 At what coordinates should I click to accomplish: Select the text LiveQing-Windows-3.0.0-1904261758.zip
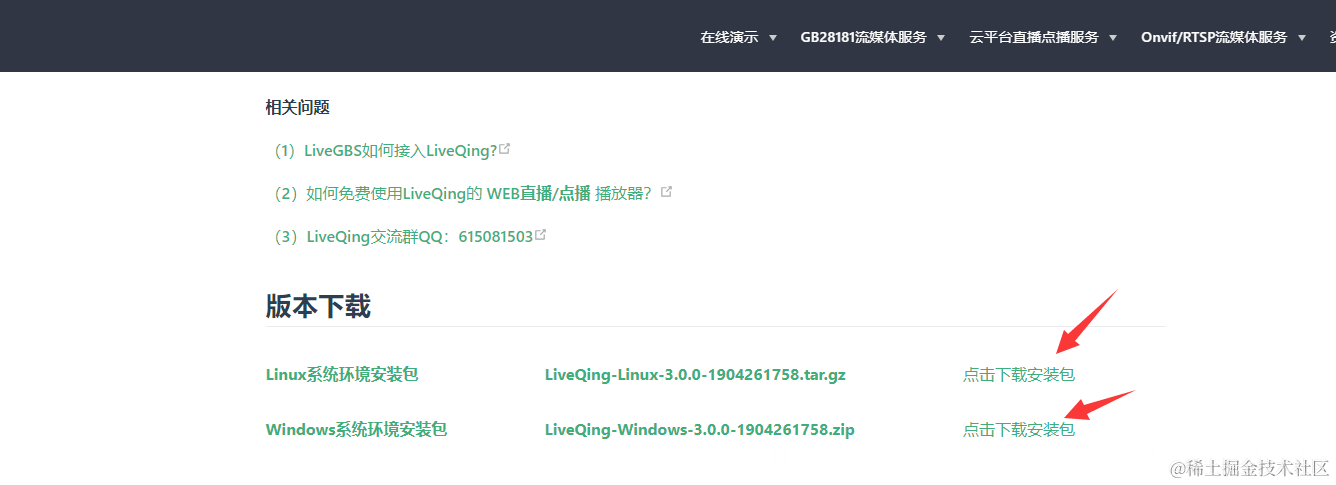(x=700, y=430)
